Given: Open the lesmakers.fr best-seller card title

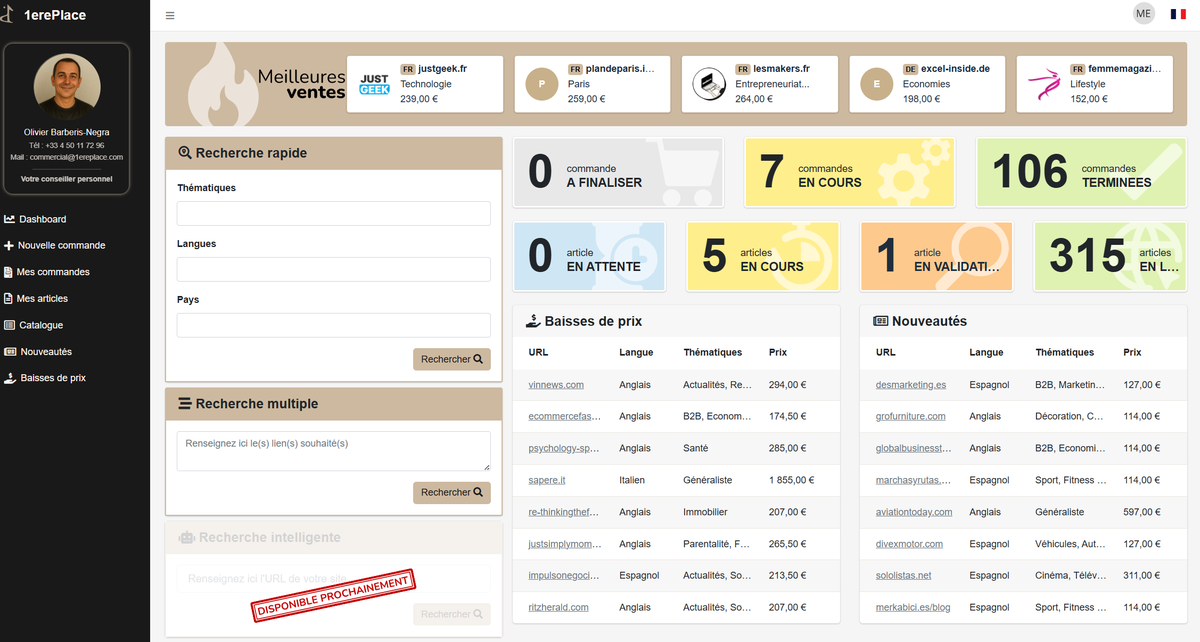Looking at the screenshot, I should point(780,69).
